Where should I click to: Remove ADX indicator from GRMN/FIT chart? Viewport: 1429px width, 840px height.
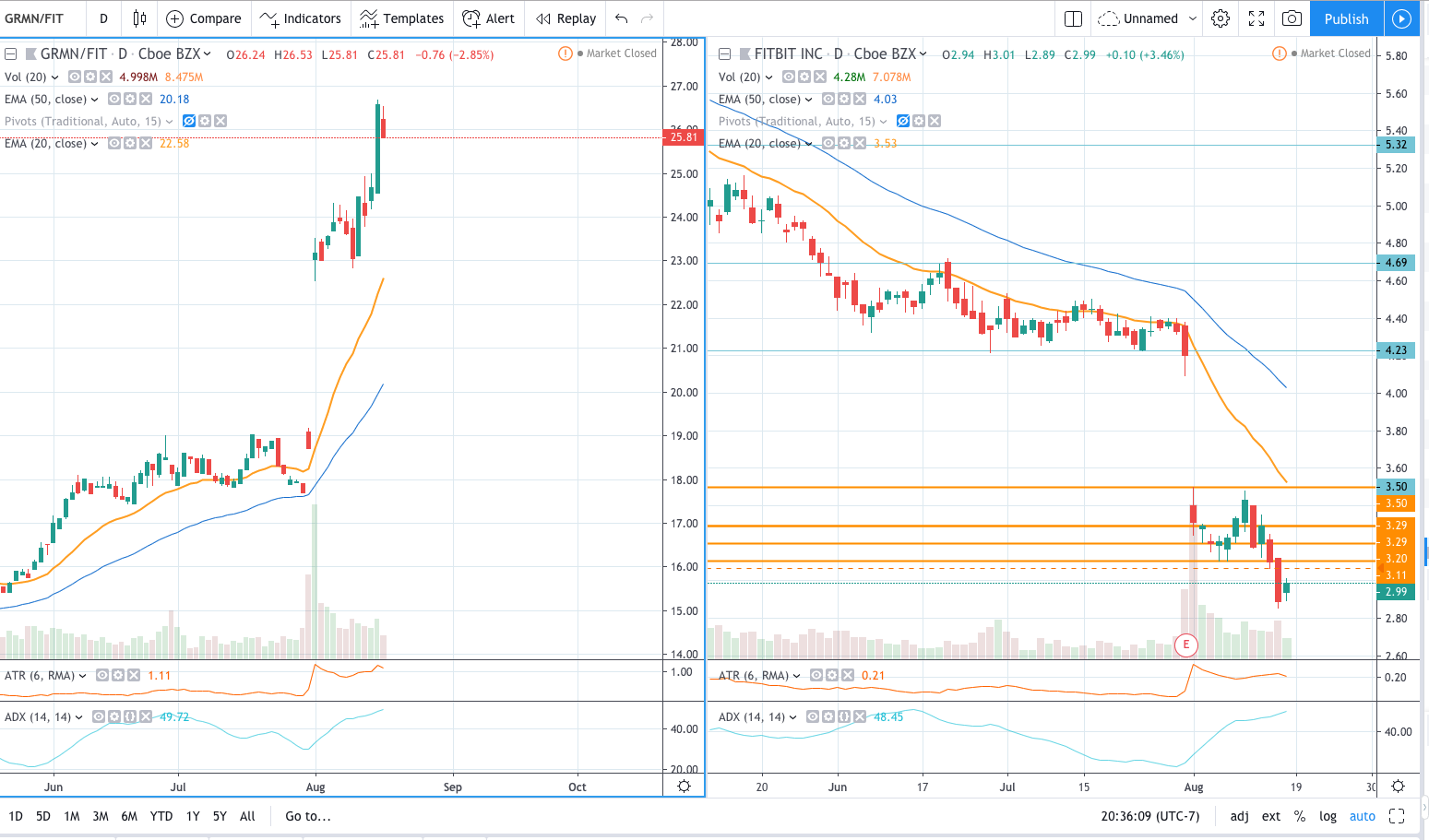point(146,716)
